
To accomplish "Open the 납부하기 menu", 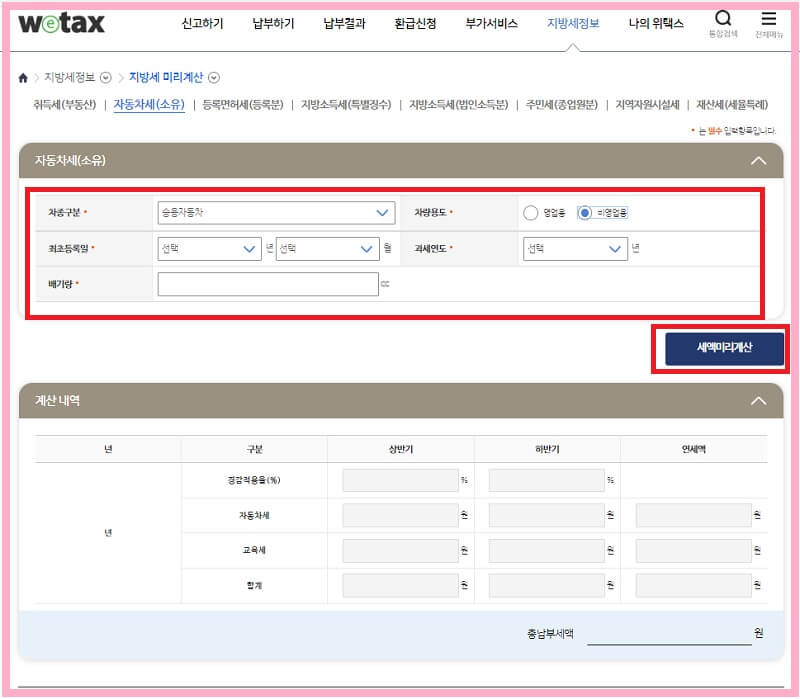I will point(273,23).
